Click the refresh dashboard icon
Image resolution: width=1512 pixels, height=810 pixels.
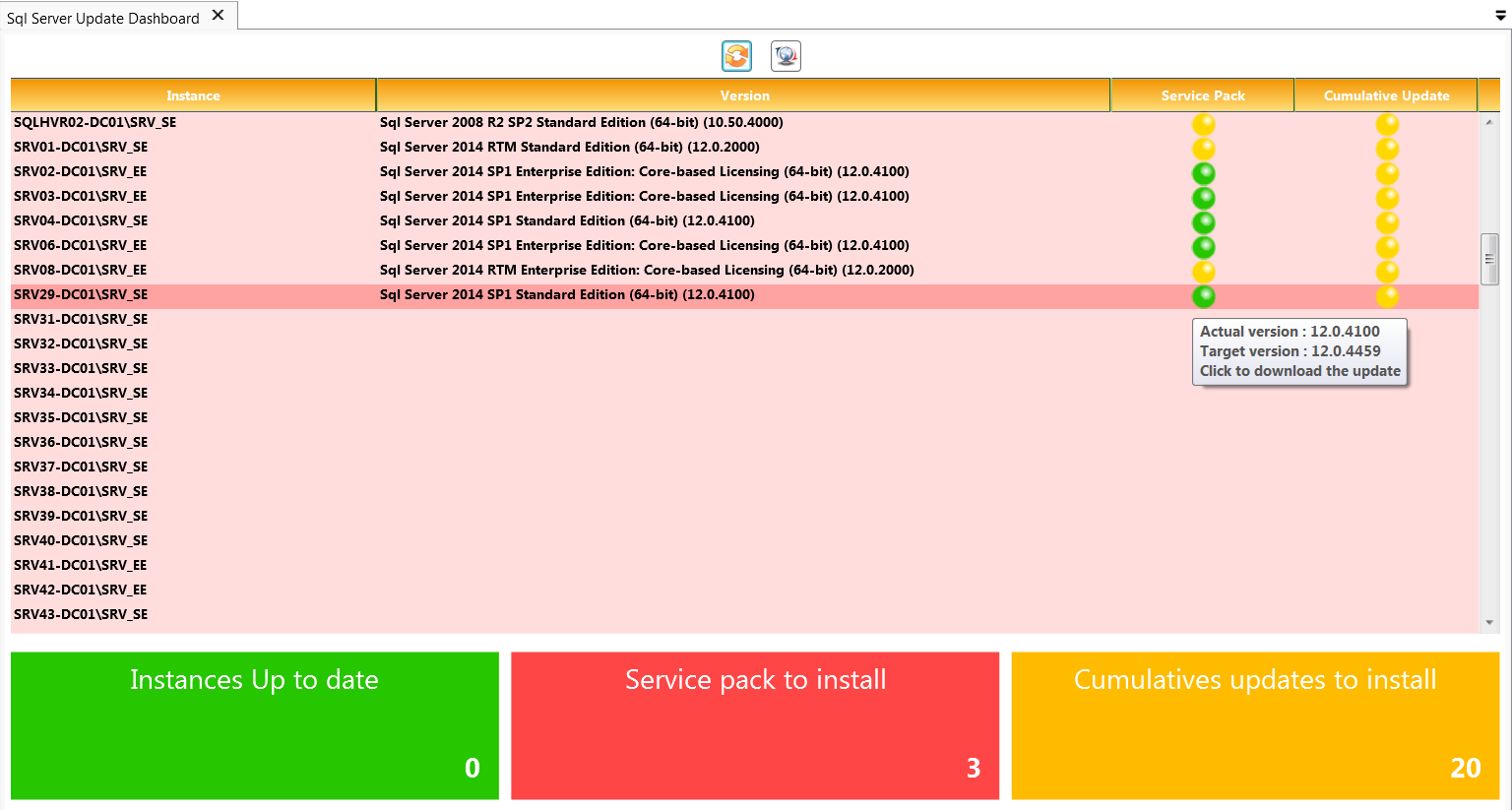click(736, 56)
